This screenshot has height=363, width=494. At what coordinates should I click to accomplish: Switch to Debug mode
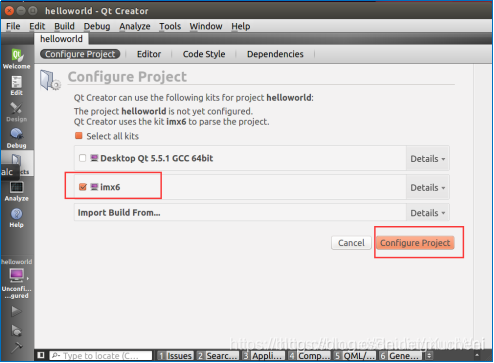click(x=16, y=138)
